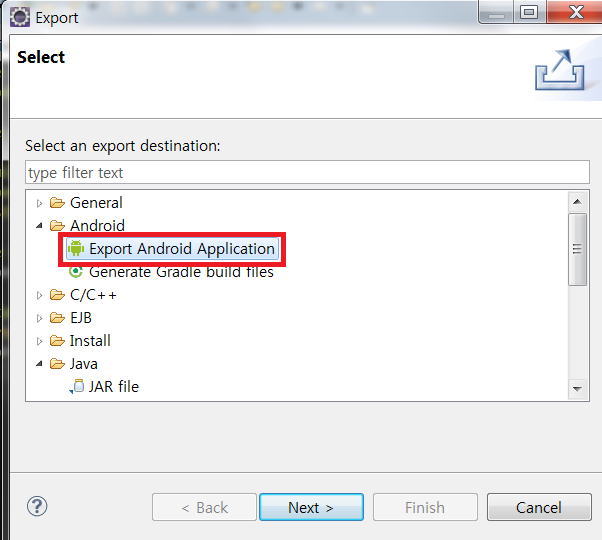Click the disabled Finish button

coord(425,507)
